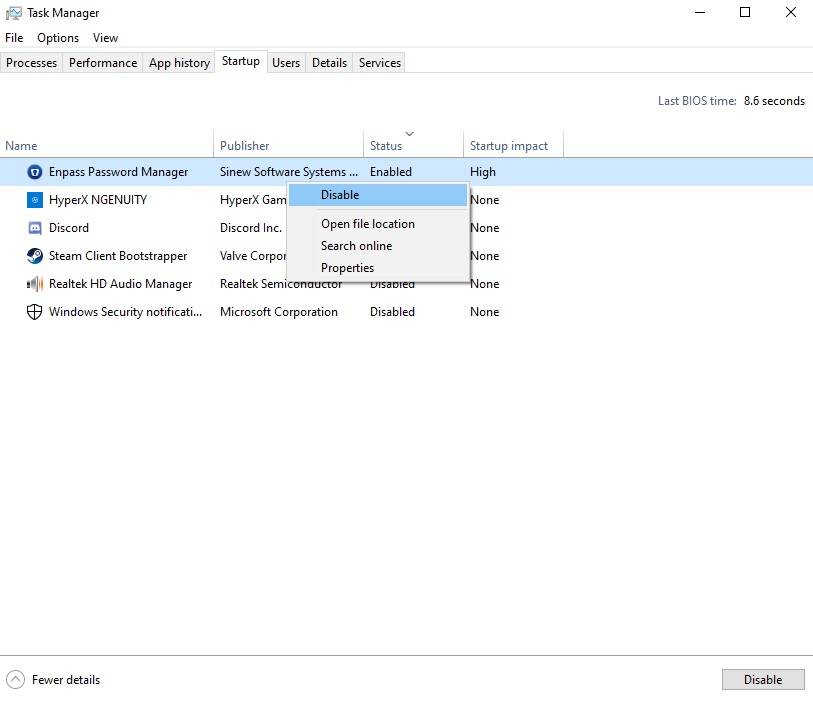Click the Enabled status of Enpass
This screenshot has height=703, width=813.
pos(391,172)
